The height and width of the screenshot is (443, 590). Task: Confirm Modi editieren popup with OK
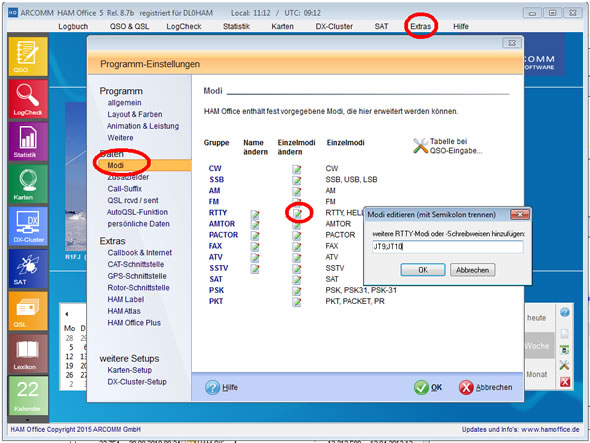click(x=423, y=270)
